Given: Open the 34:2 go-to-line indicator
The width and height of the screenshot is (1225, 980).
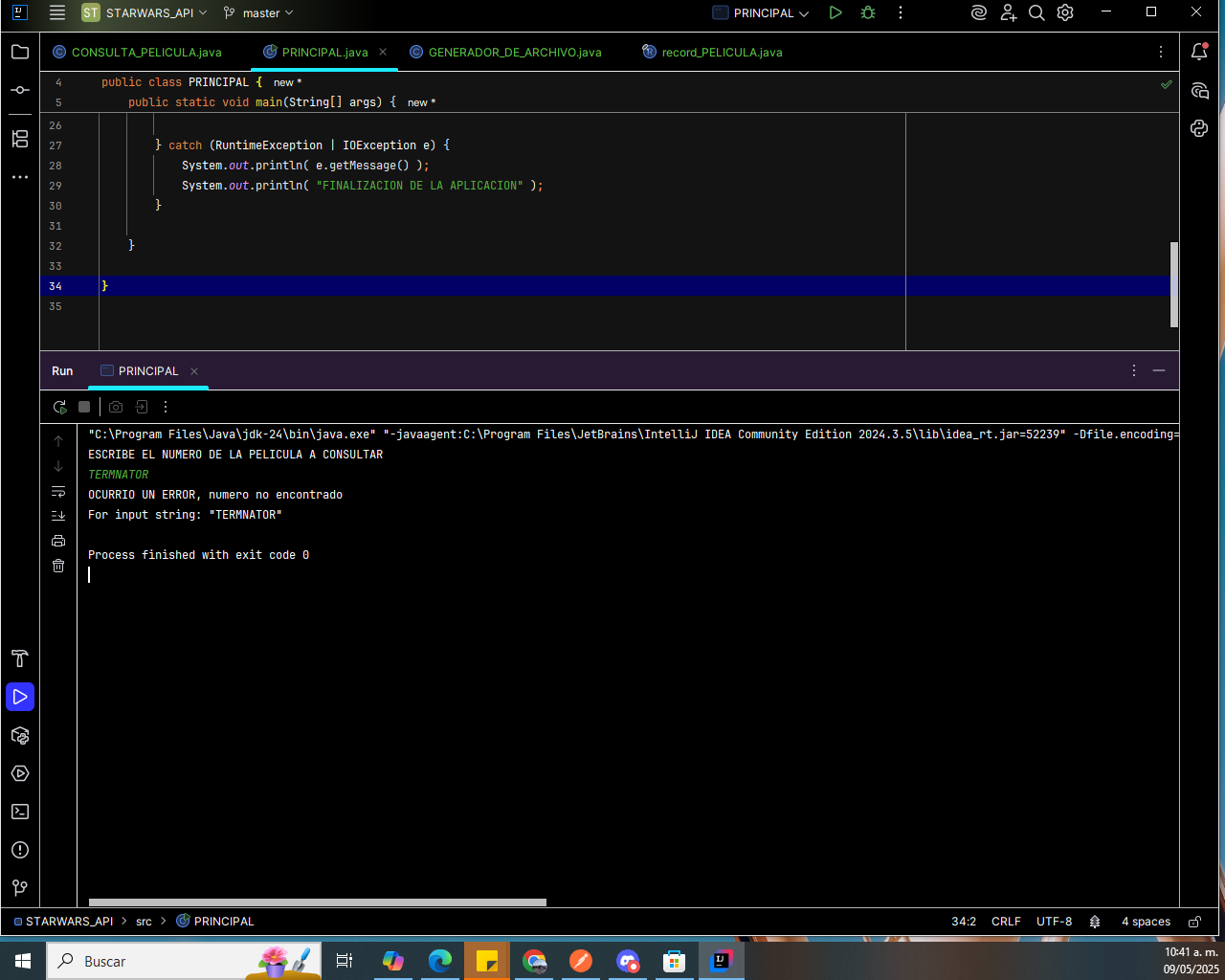Looking at the screenshot, I should 964,922.
